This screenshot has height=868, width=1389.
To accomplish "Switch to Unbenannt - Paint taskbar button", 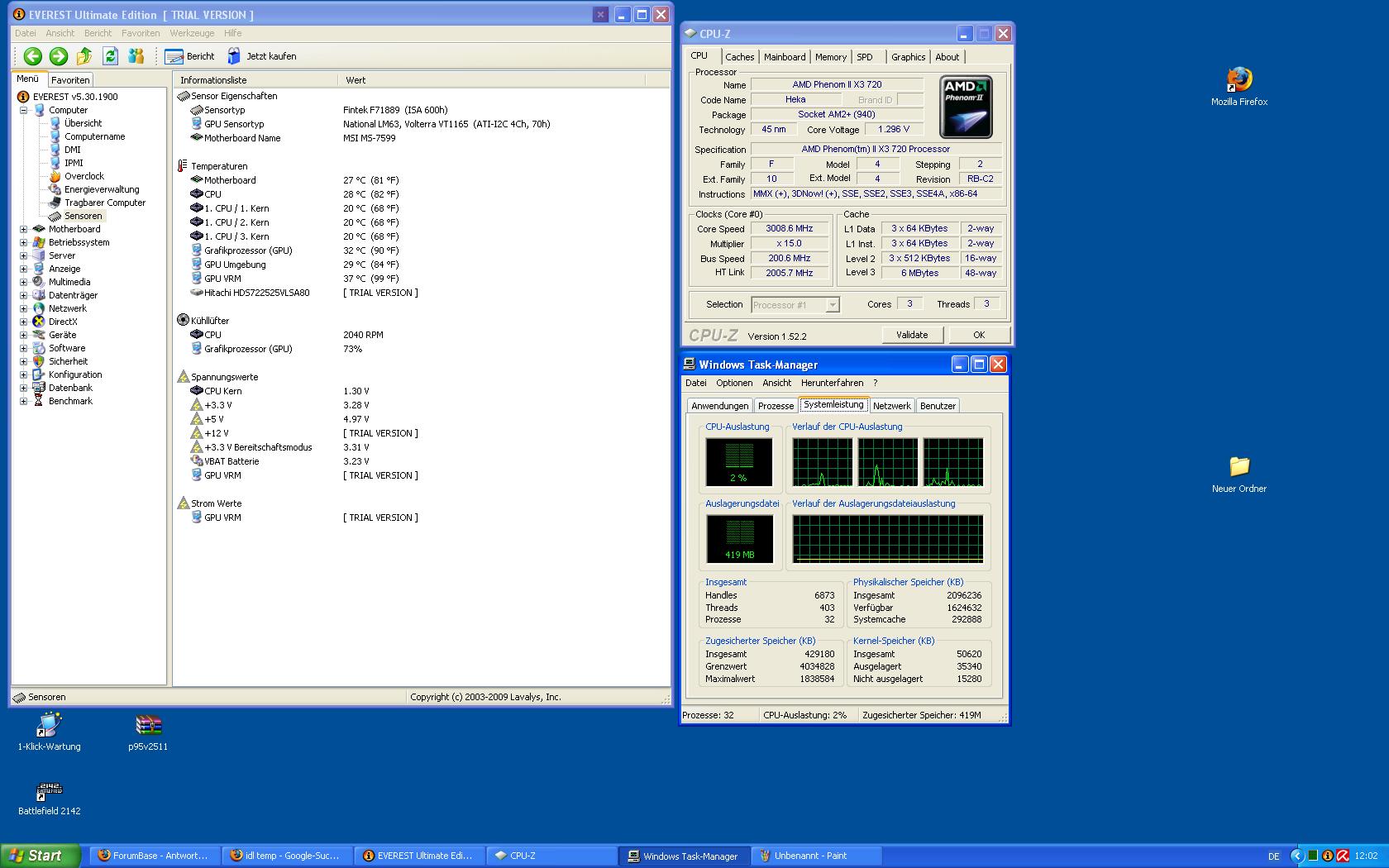I will click(x=816, y=856).
